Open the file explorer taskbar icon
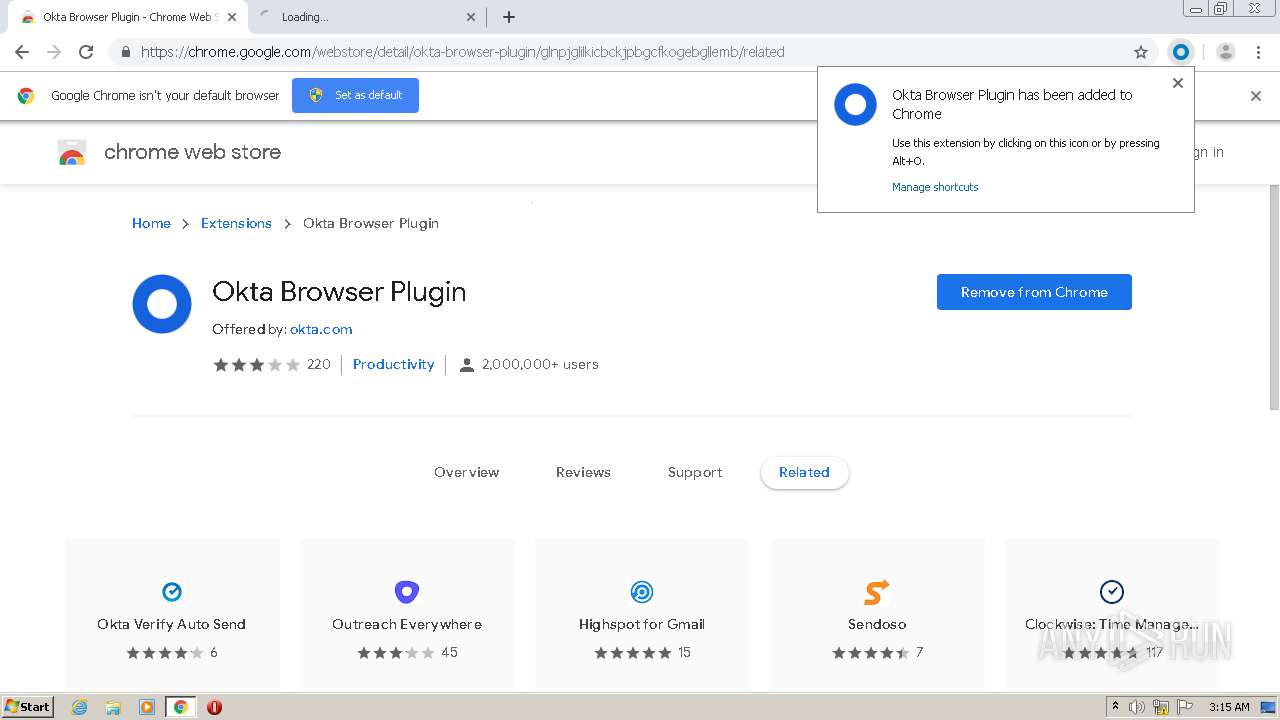 pos(113,707)
